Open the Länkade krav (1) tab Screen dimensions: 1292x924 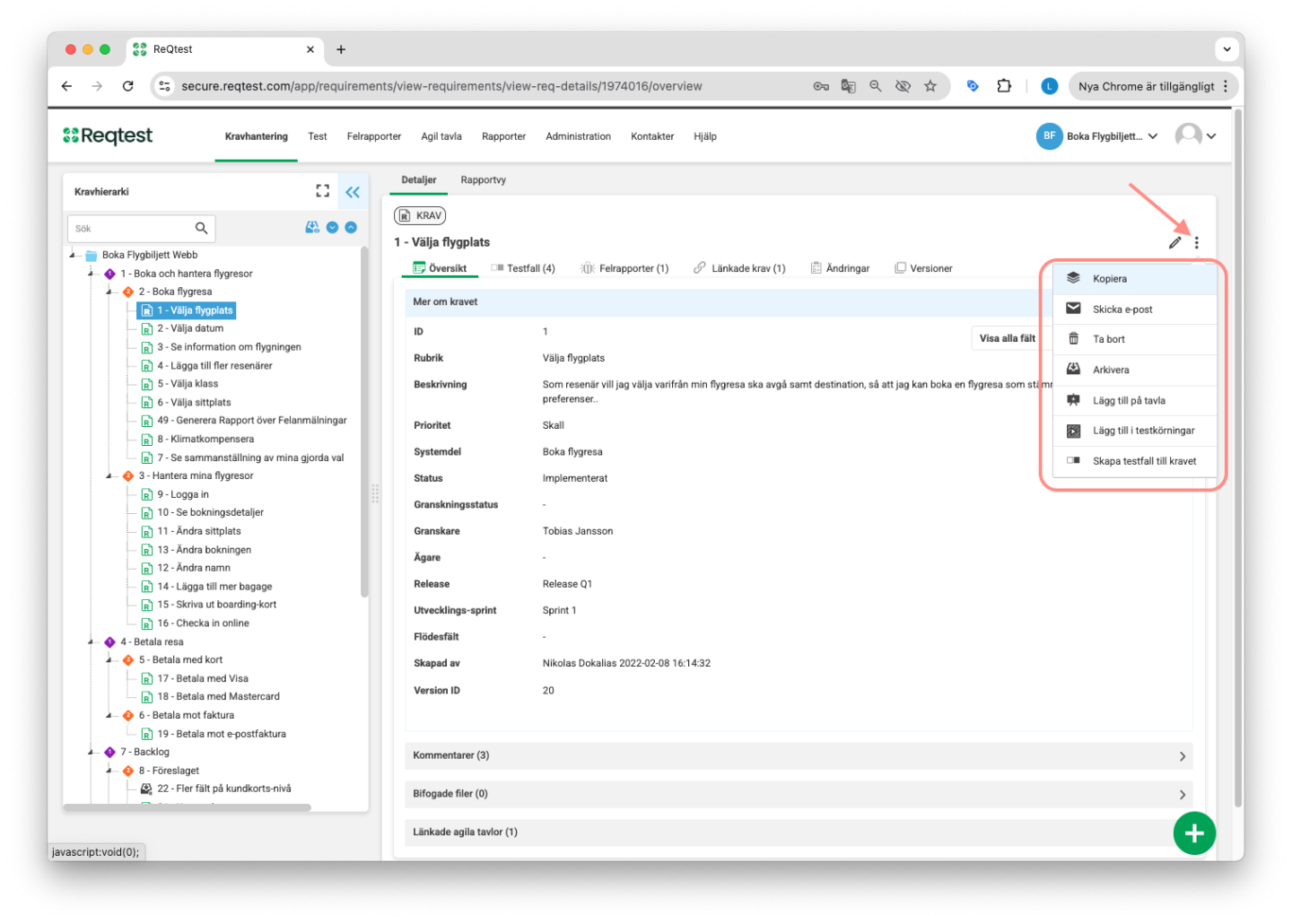[x=739, y=268]
